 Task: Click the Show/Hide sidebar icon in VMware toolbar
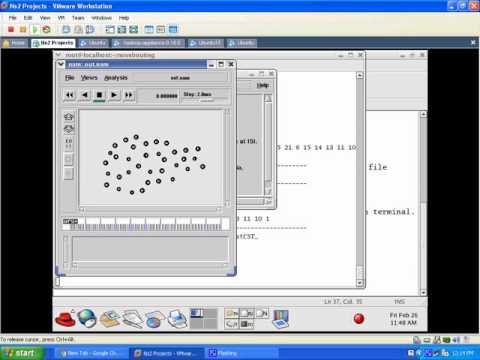tap(110, 30)
